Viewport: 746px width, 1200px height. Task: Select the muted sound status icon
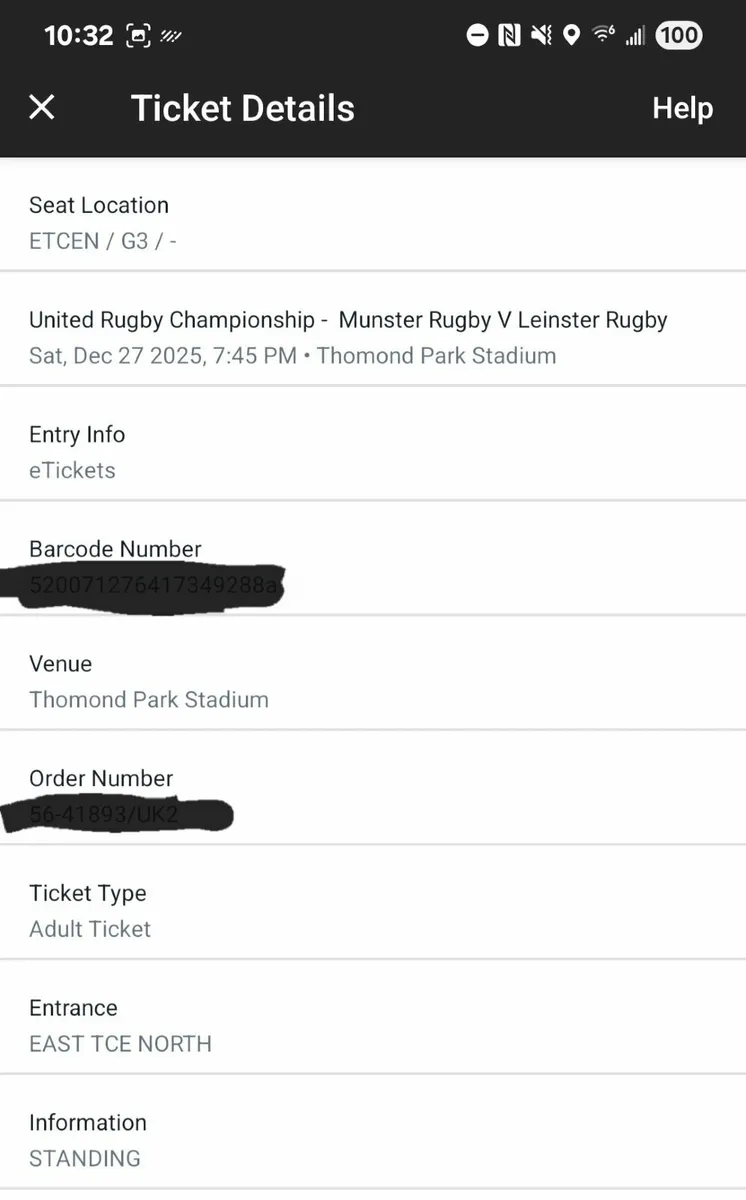click(541, 35)
